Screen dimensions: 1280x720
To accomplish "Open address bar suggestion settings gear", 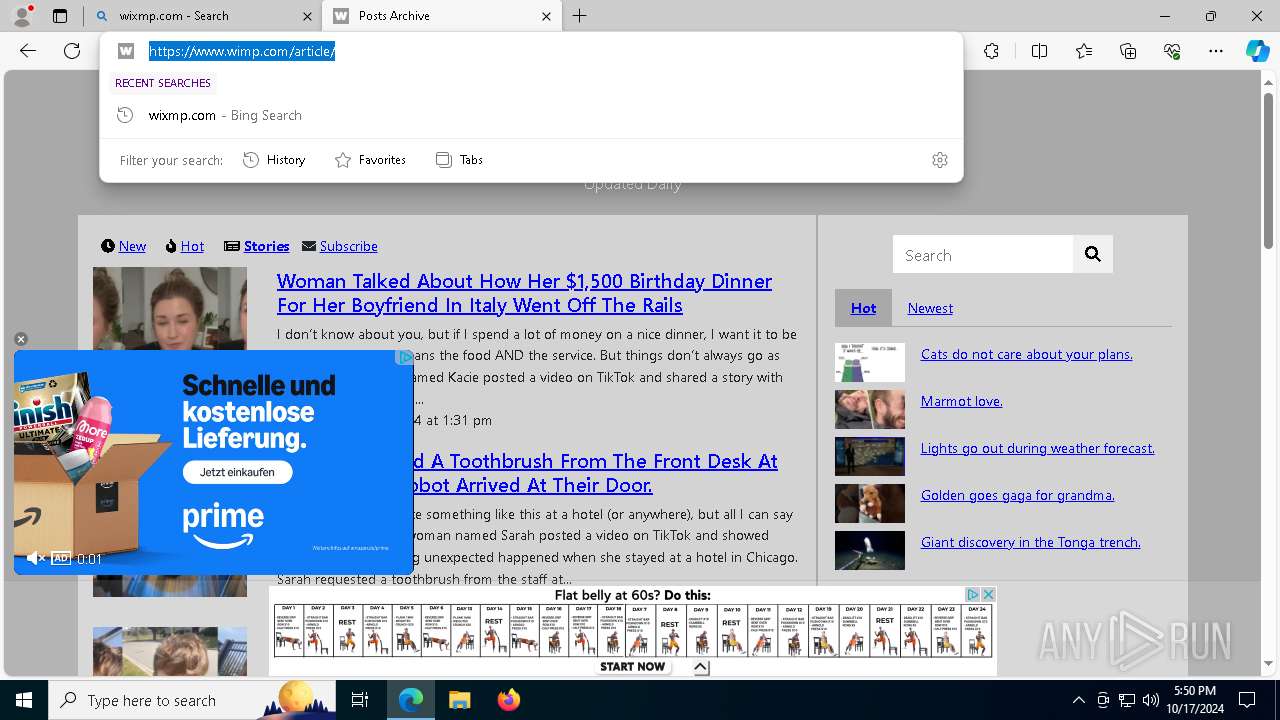I will tap(940, 160).
